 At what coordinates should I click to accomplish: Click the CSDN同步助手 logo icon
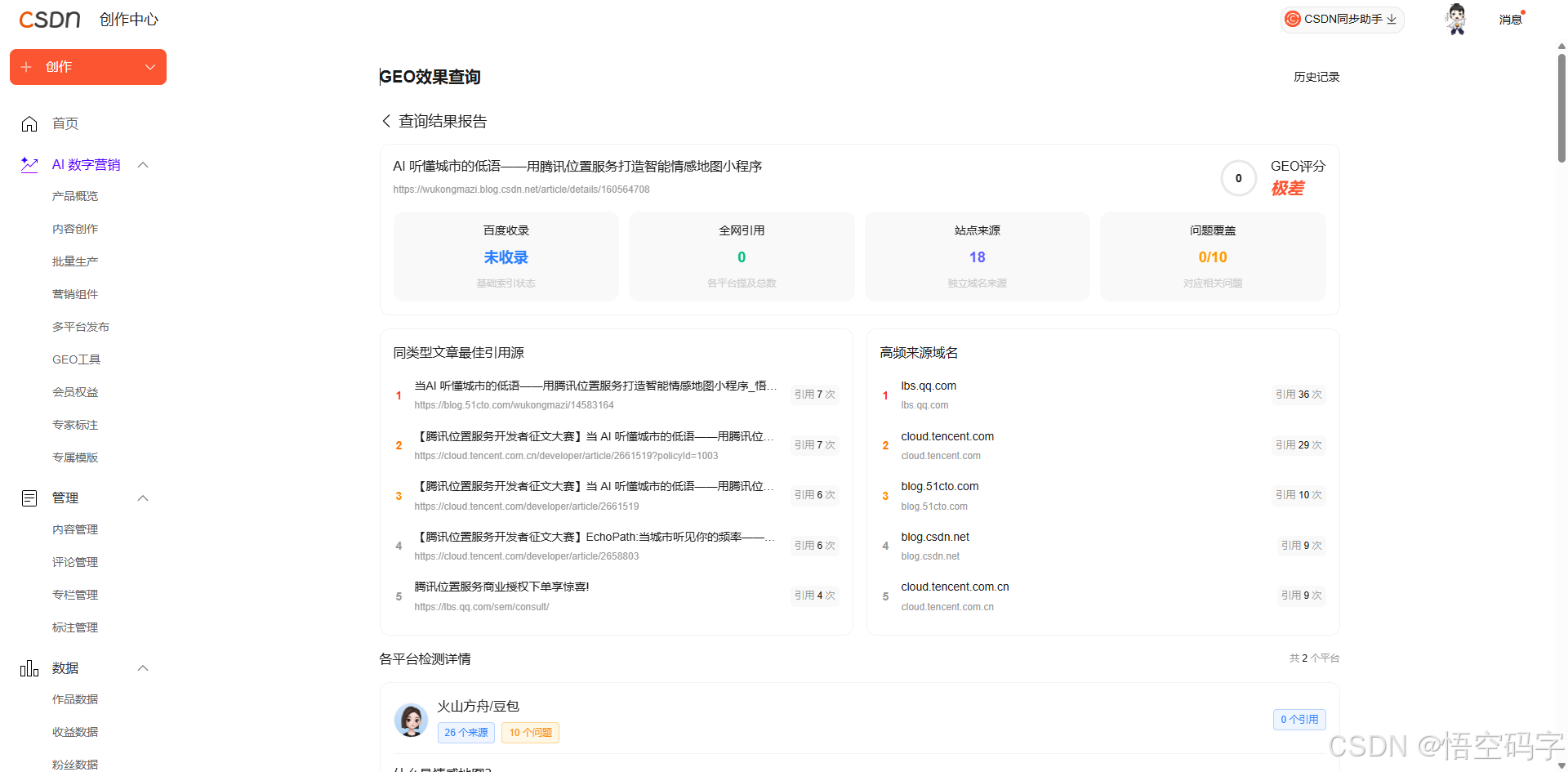tap(1293, 19)
